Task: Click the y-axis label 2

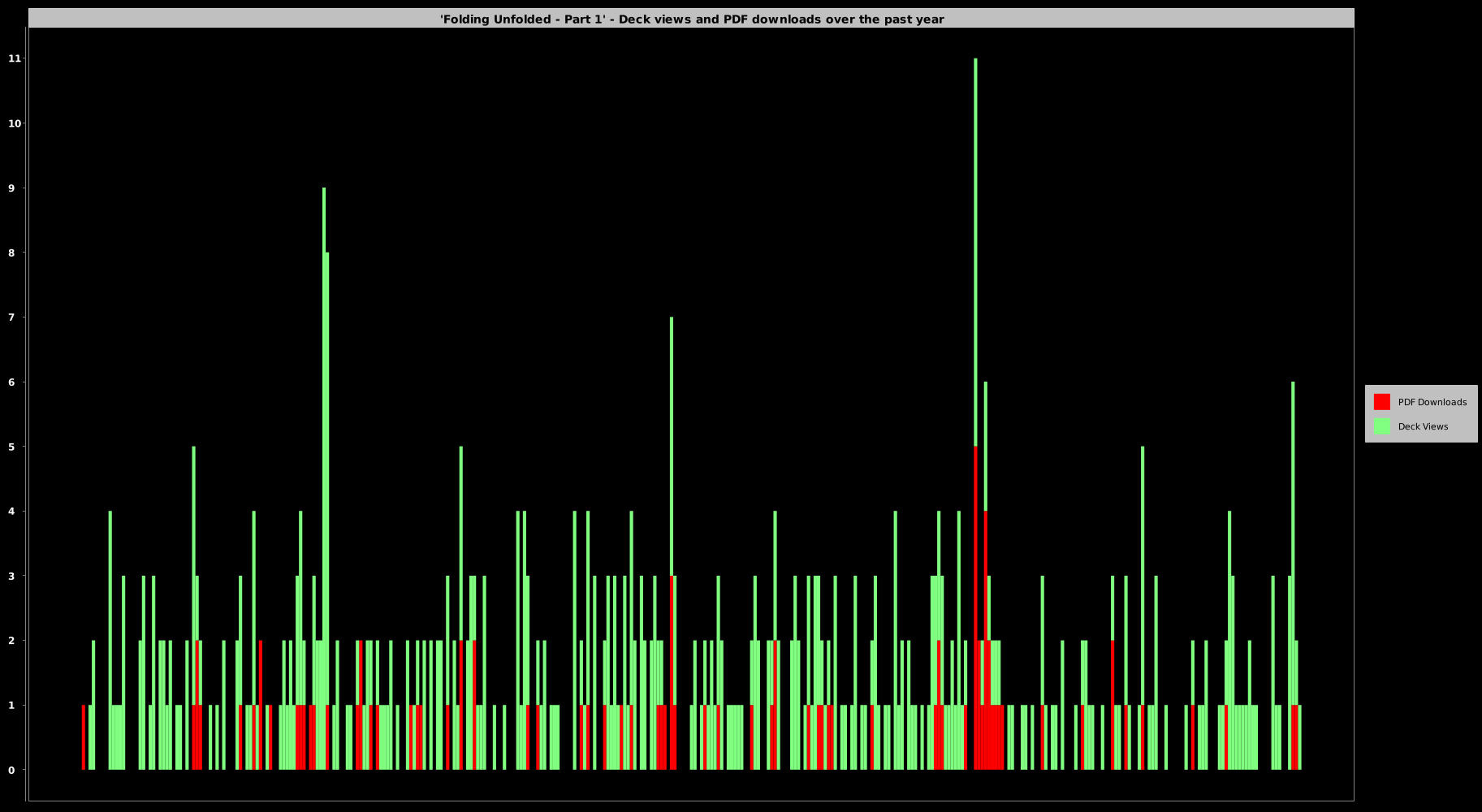Action: [11, 641]
